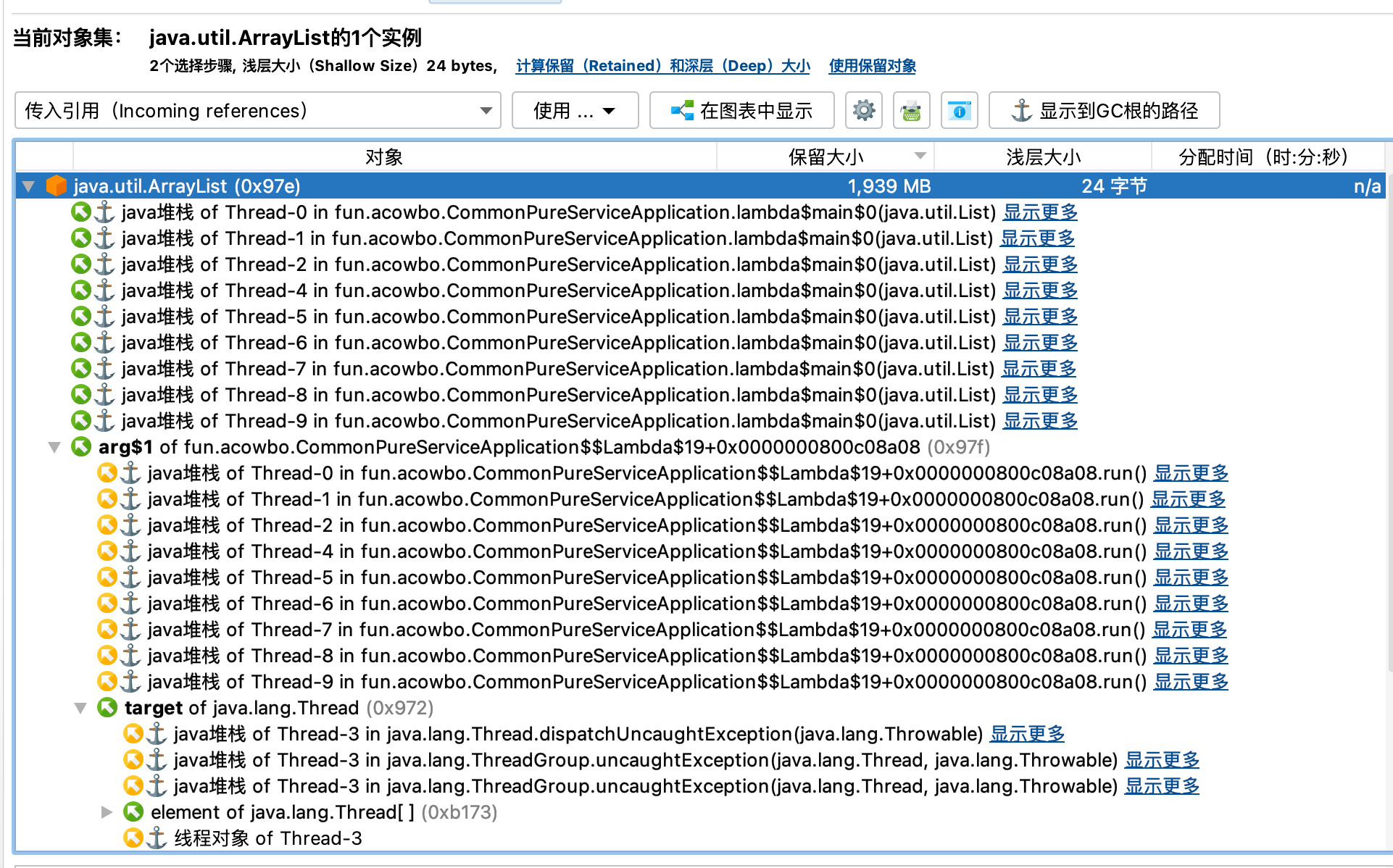Viewport: 1393px width, 868px height.
Task: Click the 浅层大小 column header
Action: (1042, 157)
